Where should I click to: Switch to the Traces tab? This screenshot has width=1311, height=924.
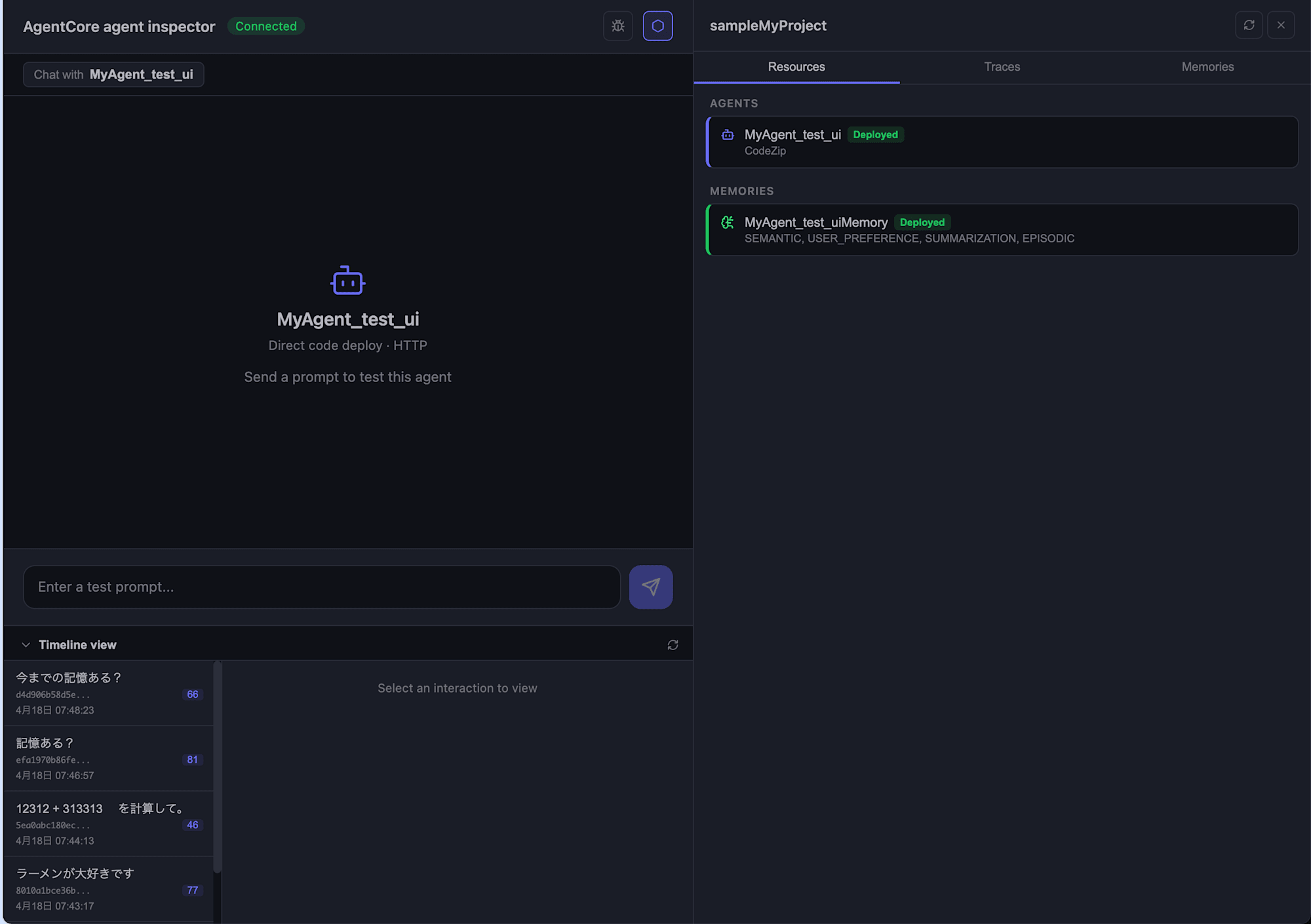(x=1002, y=67)
